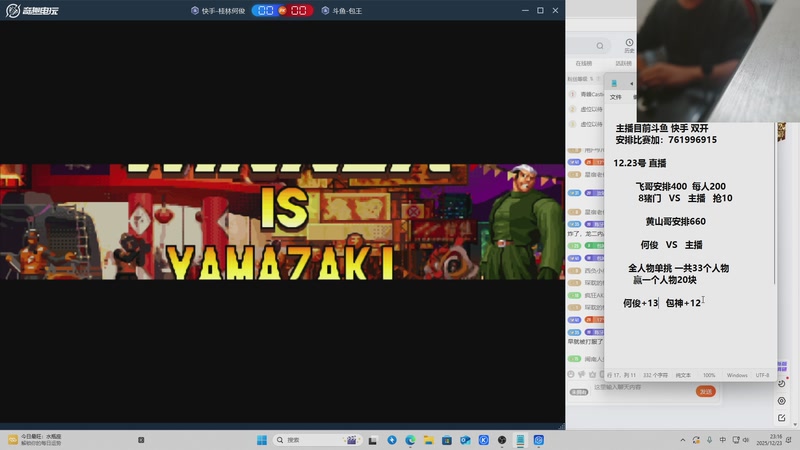This screenshot has width=800, height=450.
Task: Click the text 12.23号 直播
Action: (640, 163)
